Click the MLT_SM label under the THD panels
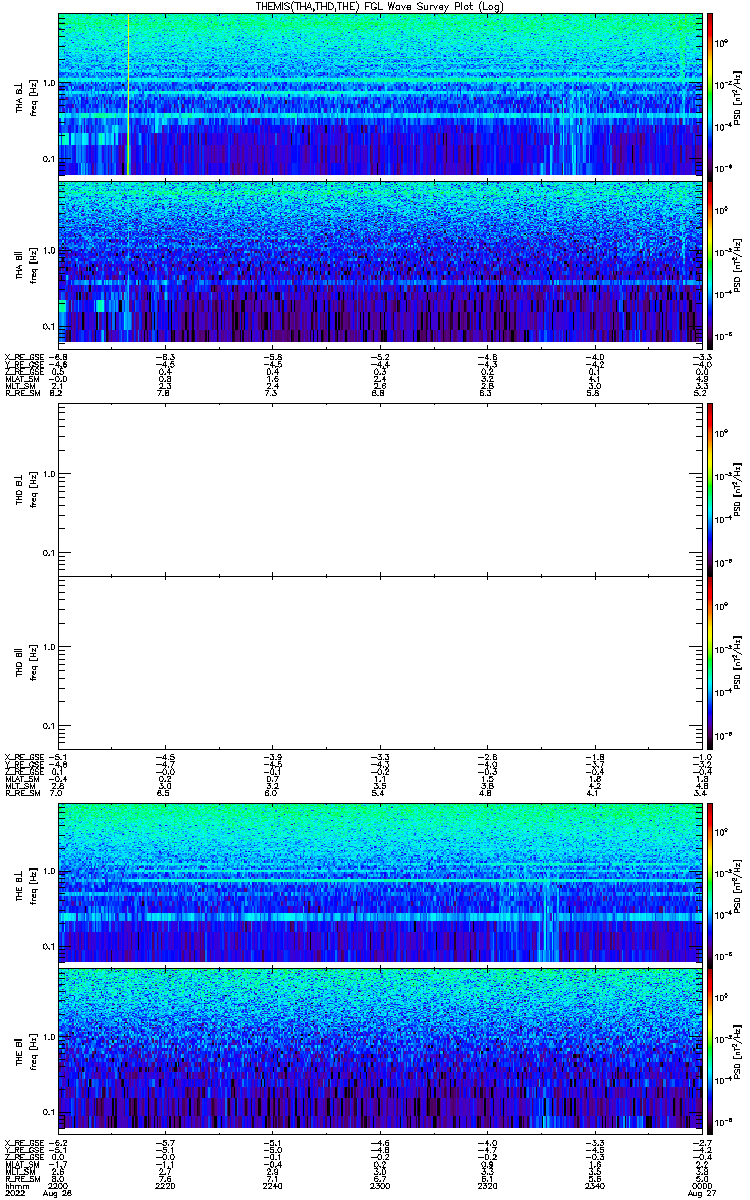750x1200 pixels. click(21, 787)
